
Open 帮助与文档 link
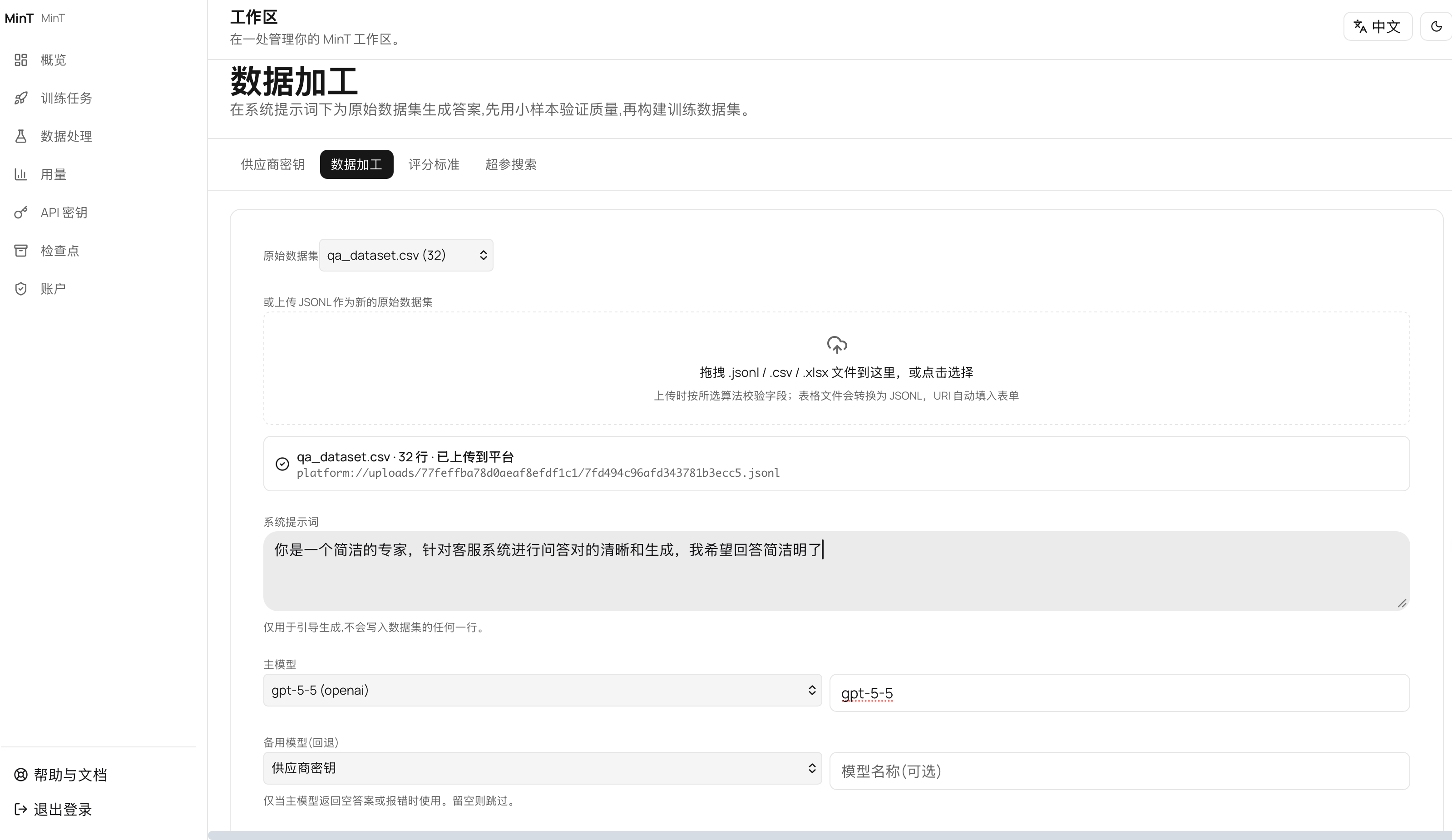click(x=60, y=775)
